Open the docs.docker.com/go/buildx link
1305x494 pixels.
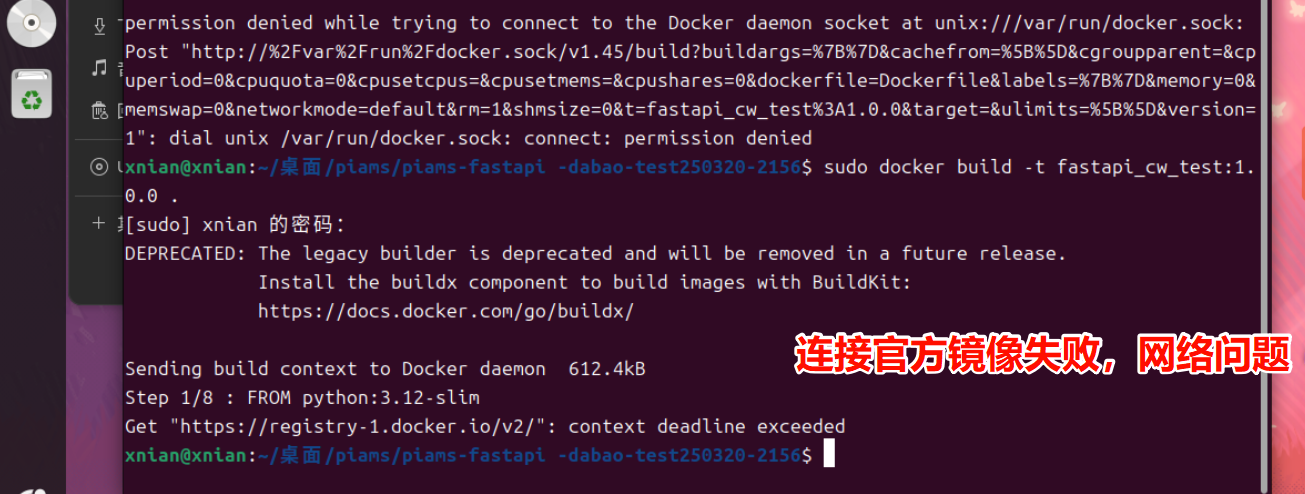446,311
